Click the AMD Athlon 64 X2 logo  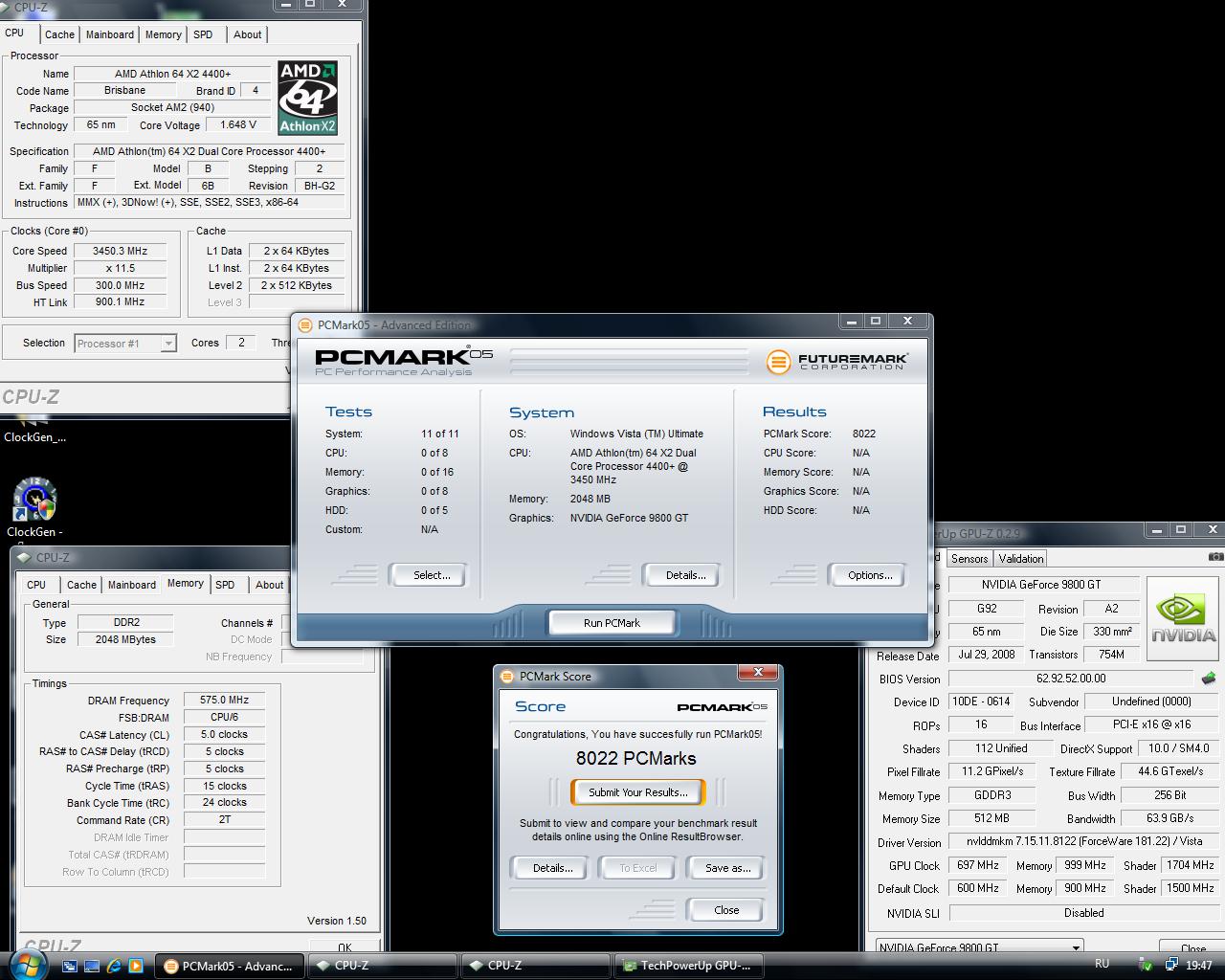[x=307, y=98]
